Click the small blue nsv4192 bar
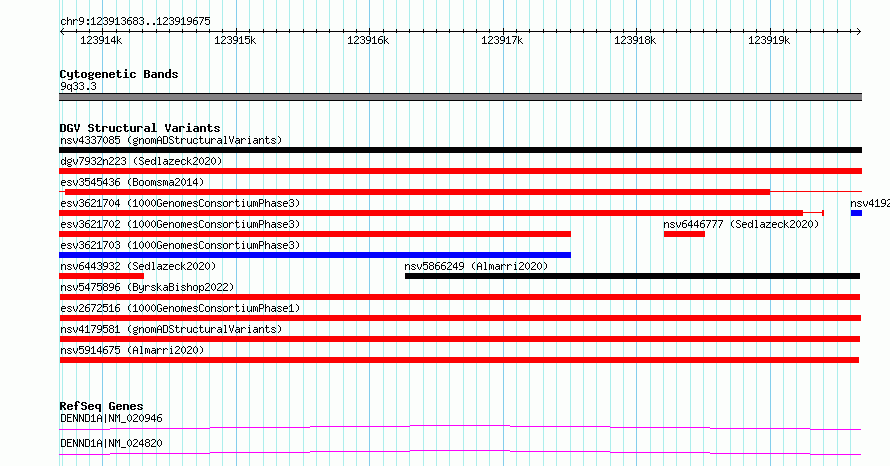The width and height of the screenshot is (890, 466). point(857,213)
